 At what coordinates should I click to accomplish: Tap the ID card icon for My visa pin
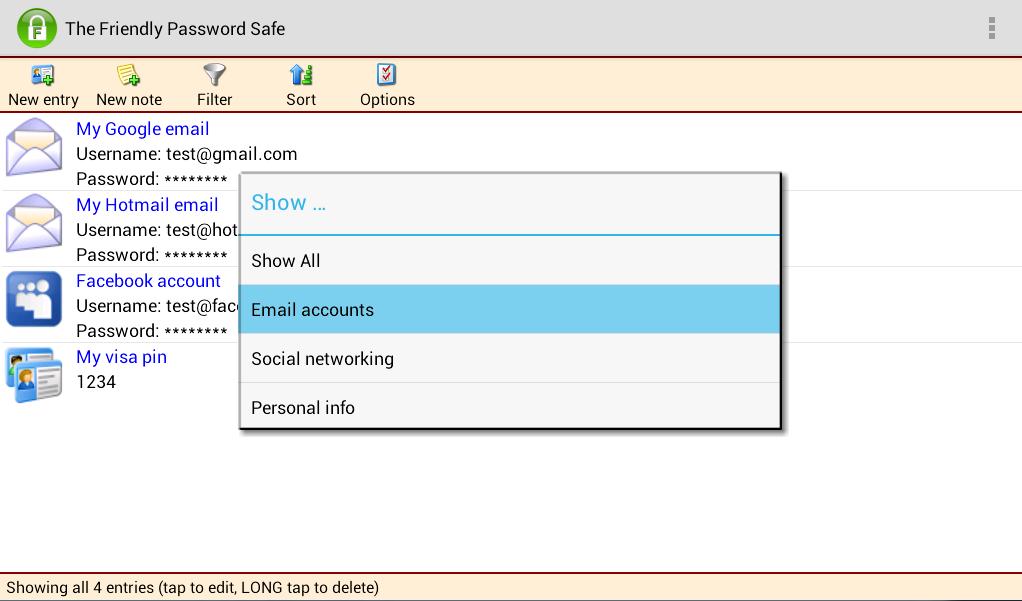(x=34, y=375)
